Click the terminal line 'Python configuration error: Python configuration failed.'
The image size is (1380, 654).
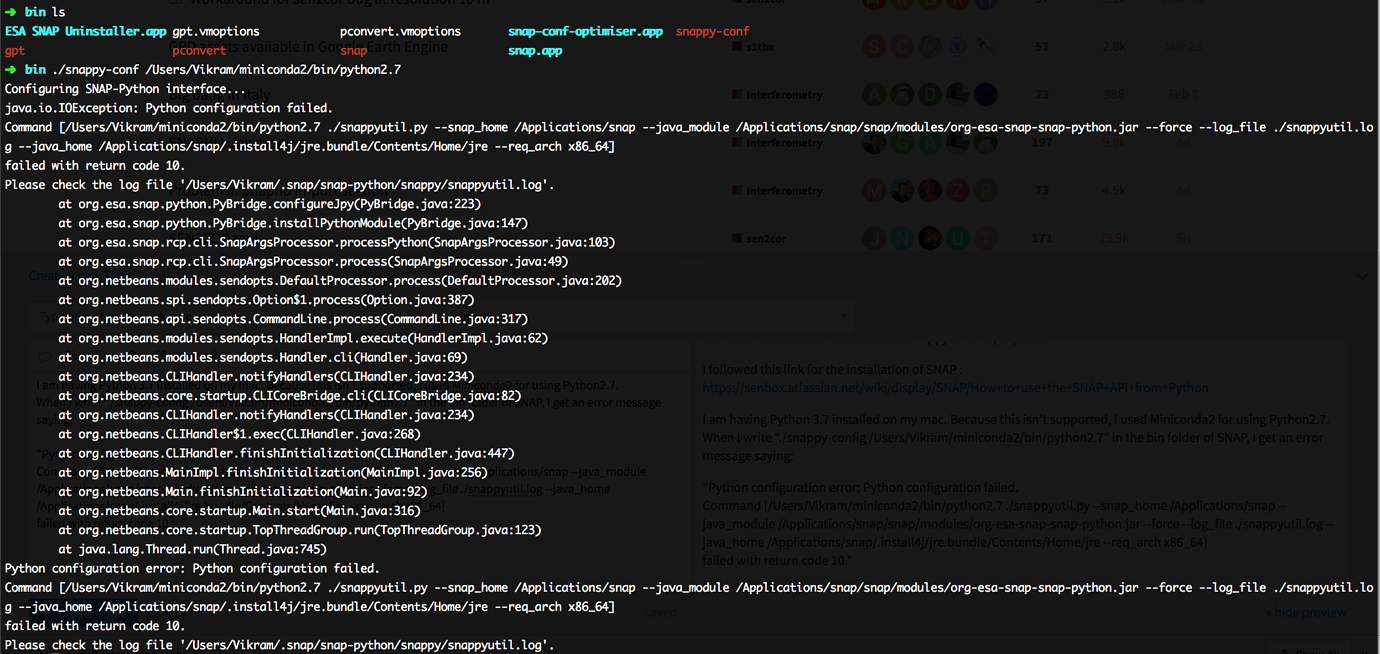click(x=192, y=568)
